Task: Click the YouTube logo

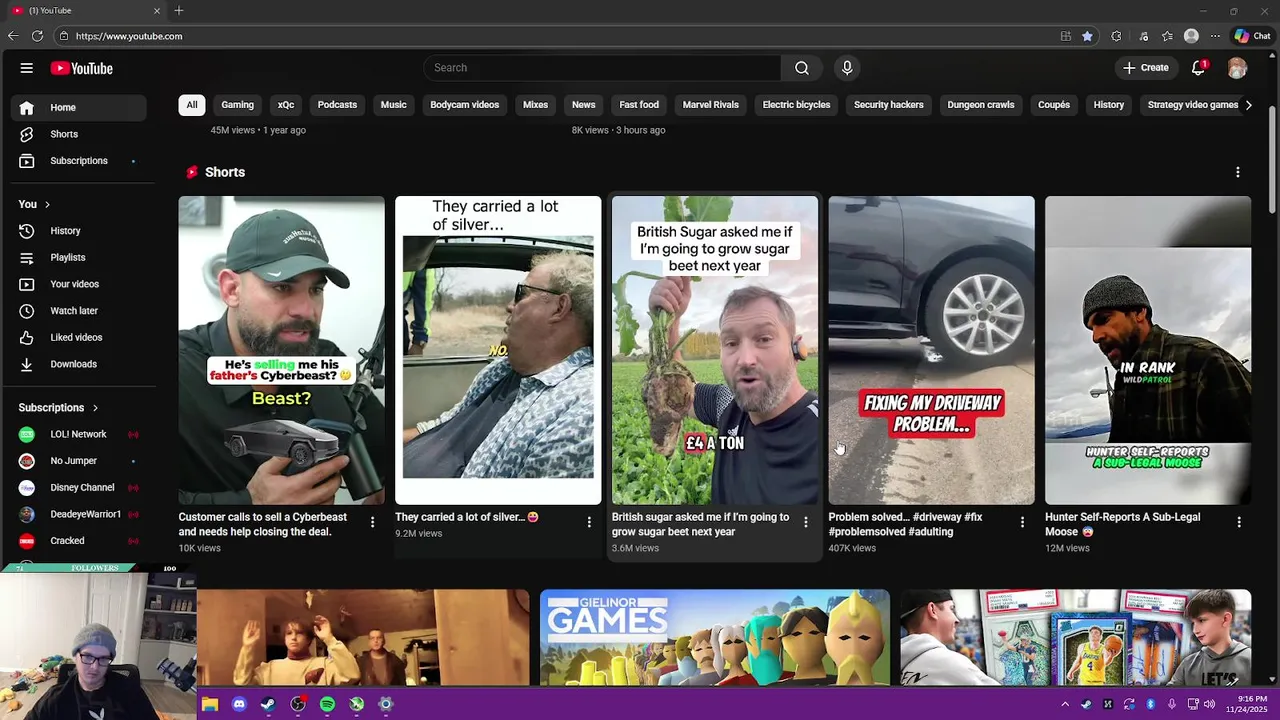Action: point(82,68)
